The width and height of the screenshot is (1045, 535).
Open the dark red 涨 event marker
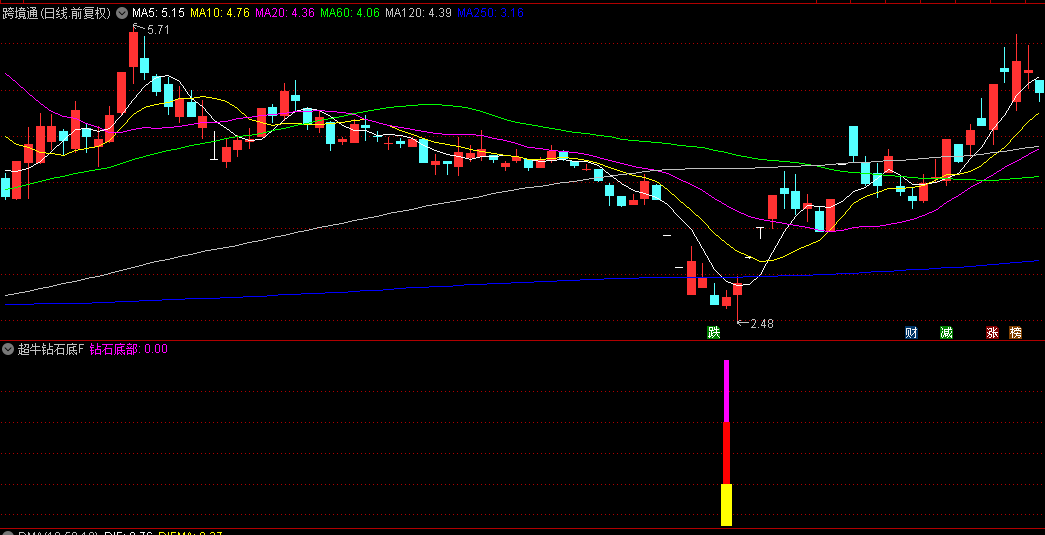(992, 332)
